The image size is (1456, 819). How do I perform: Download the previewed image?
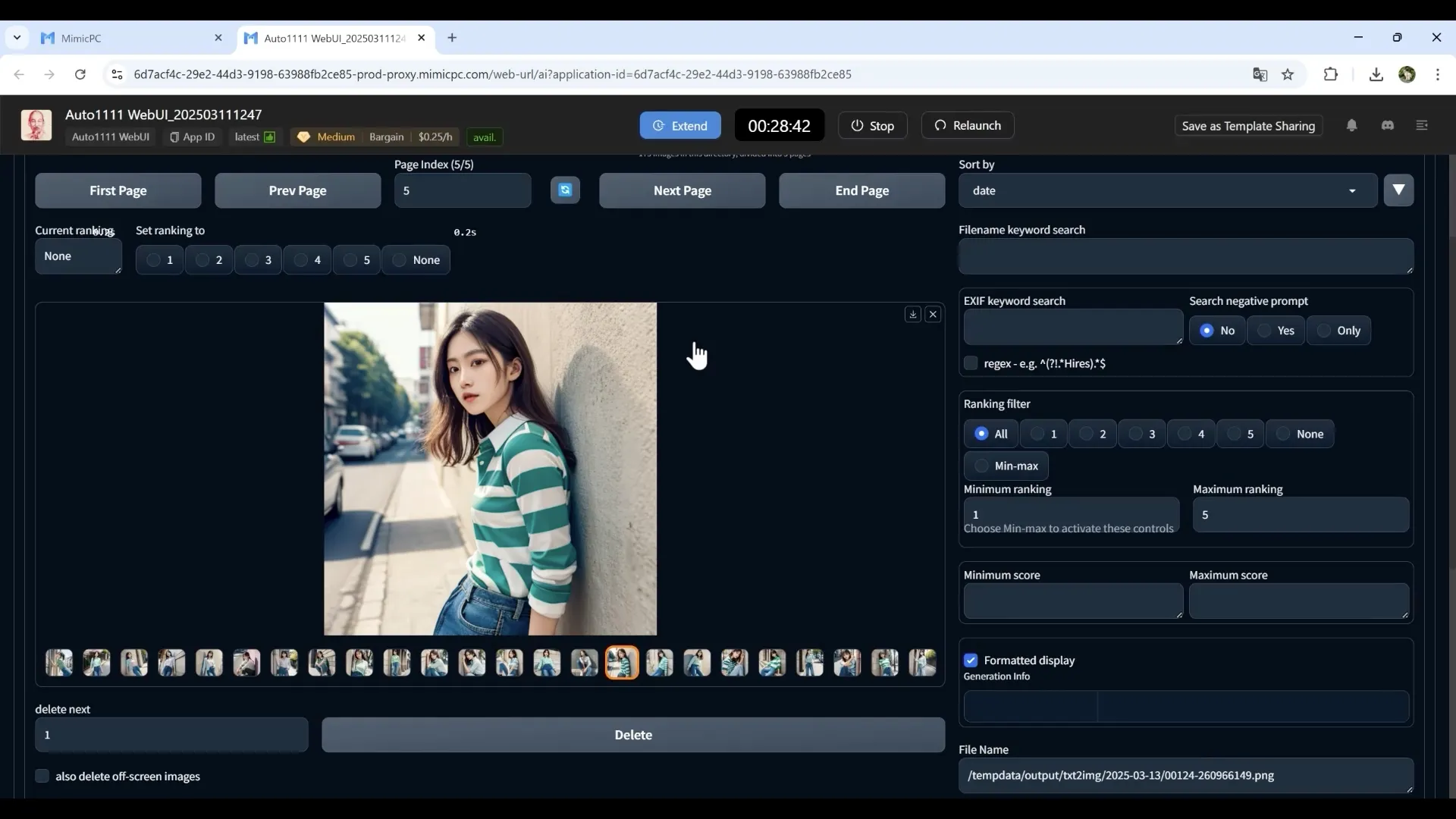(913, 314)
